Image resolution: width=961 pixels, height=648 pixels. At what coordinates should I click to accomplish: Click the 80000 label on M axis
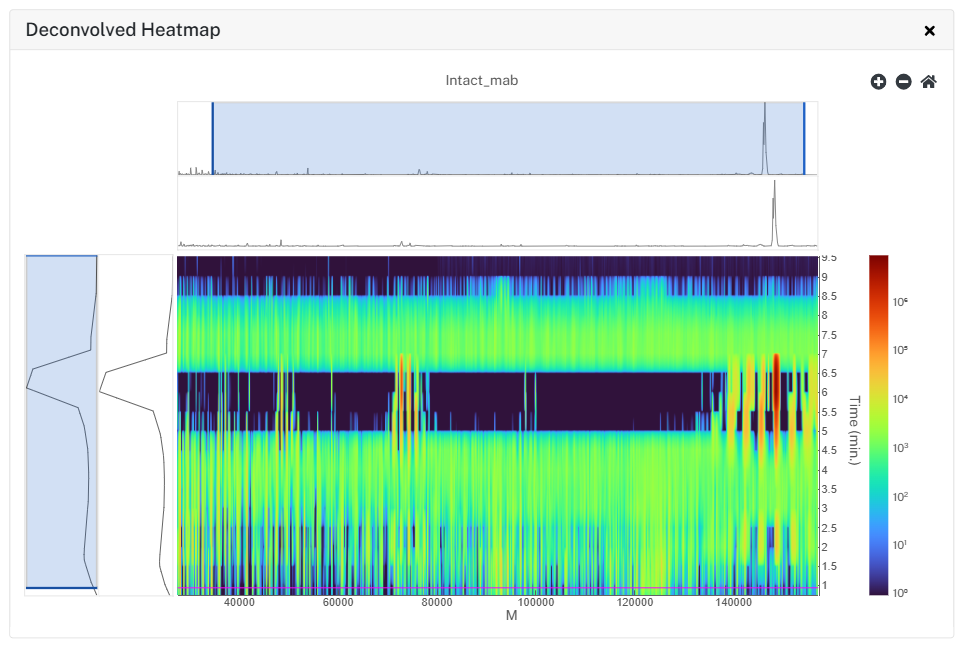[x=437, y=603]
